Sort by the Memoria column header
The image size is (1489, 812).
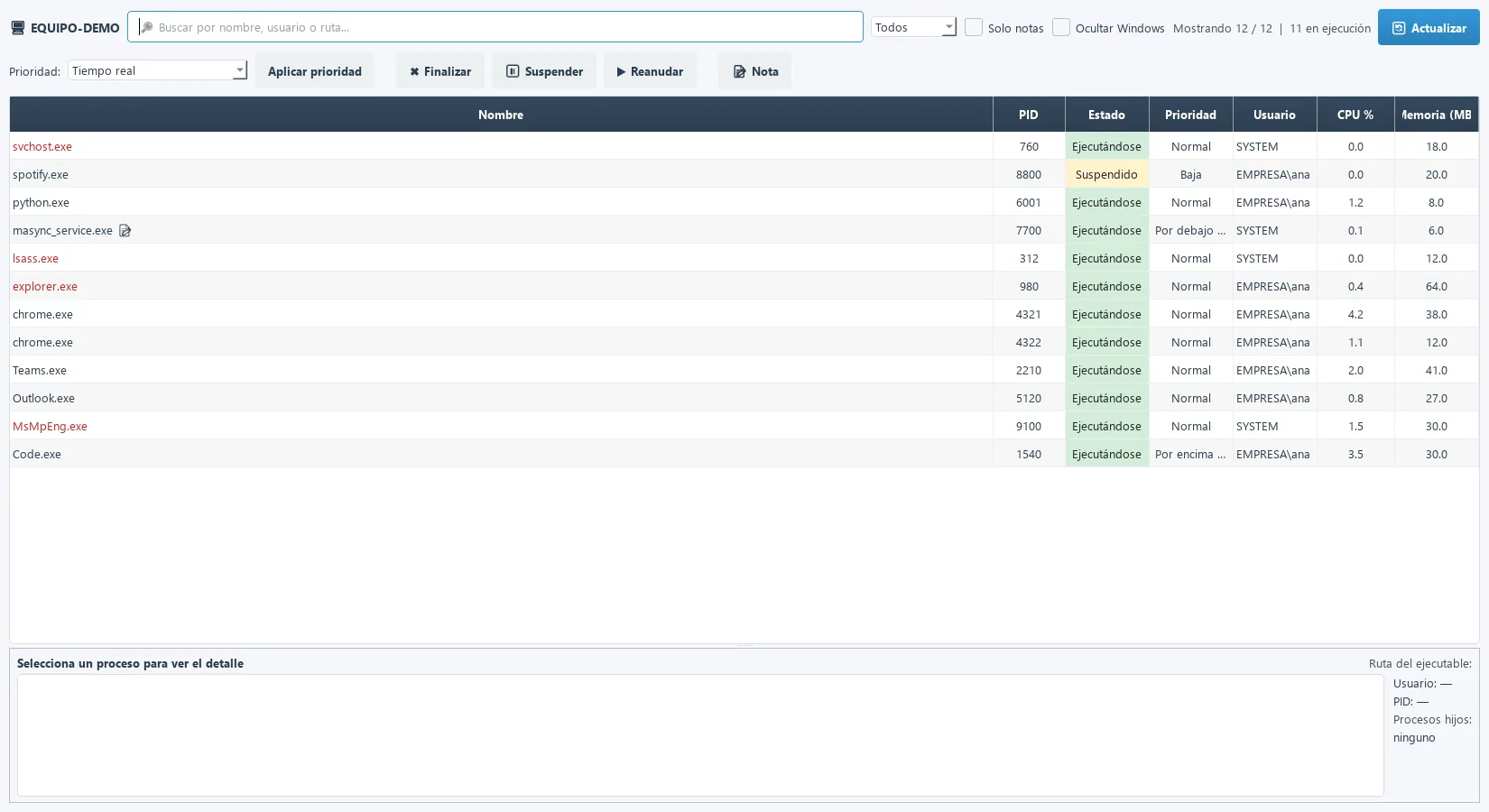click(x=1437, y=115)
